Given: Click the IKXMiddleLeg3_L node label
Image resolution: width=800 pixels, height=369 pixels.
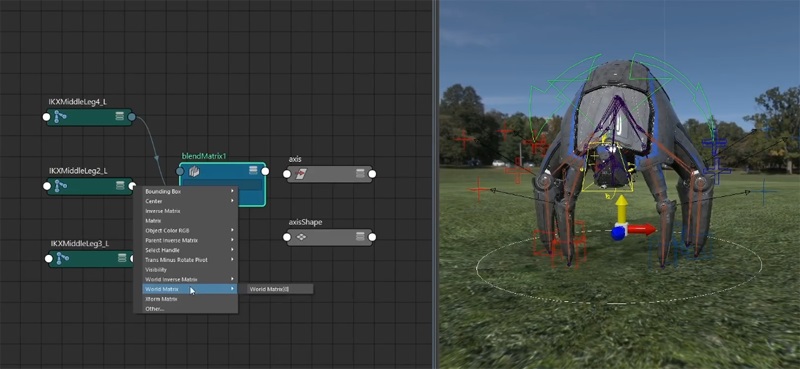Looking at the screenshot, I should click(80, 243).
